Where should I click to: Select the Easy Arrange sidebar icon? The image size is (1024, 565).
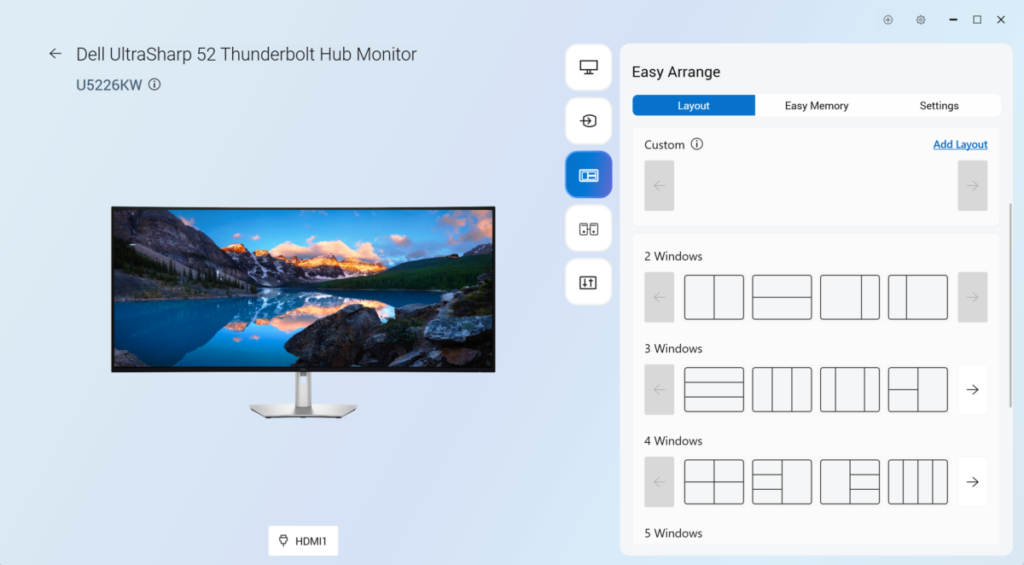588,175
